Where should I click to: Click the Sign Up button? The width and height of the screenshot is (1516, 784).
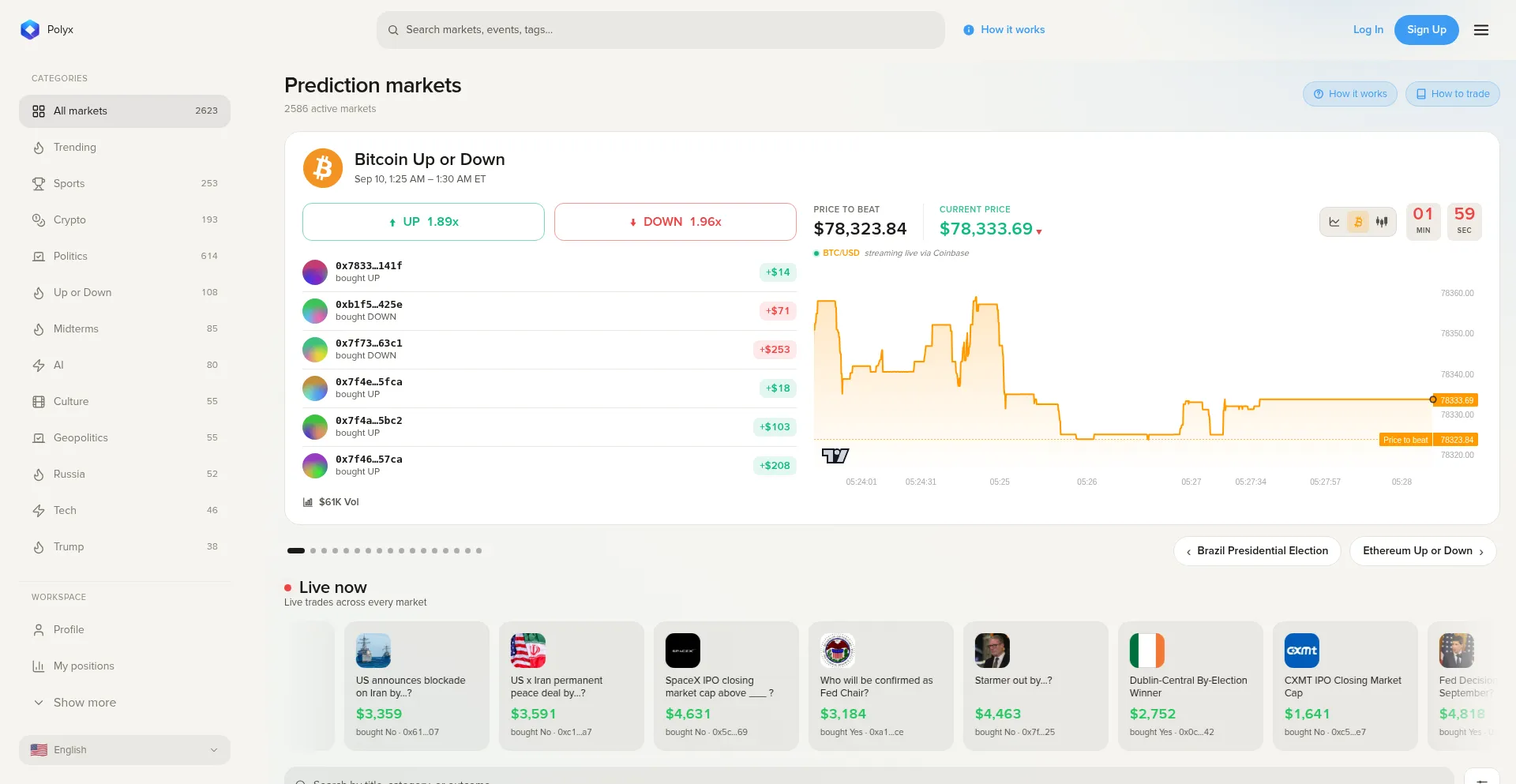click(1427, 30)
